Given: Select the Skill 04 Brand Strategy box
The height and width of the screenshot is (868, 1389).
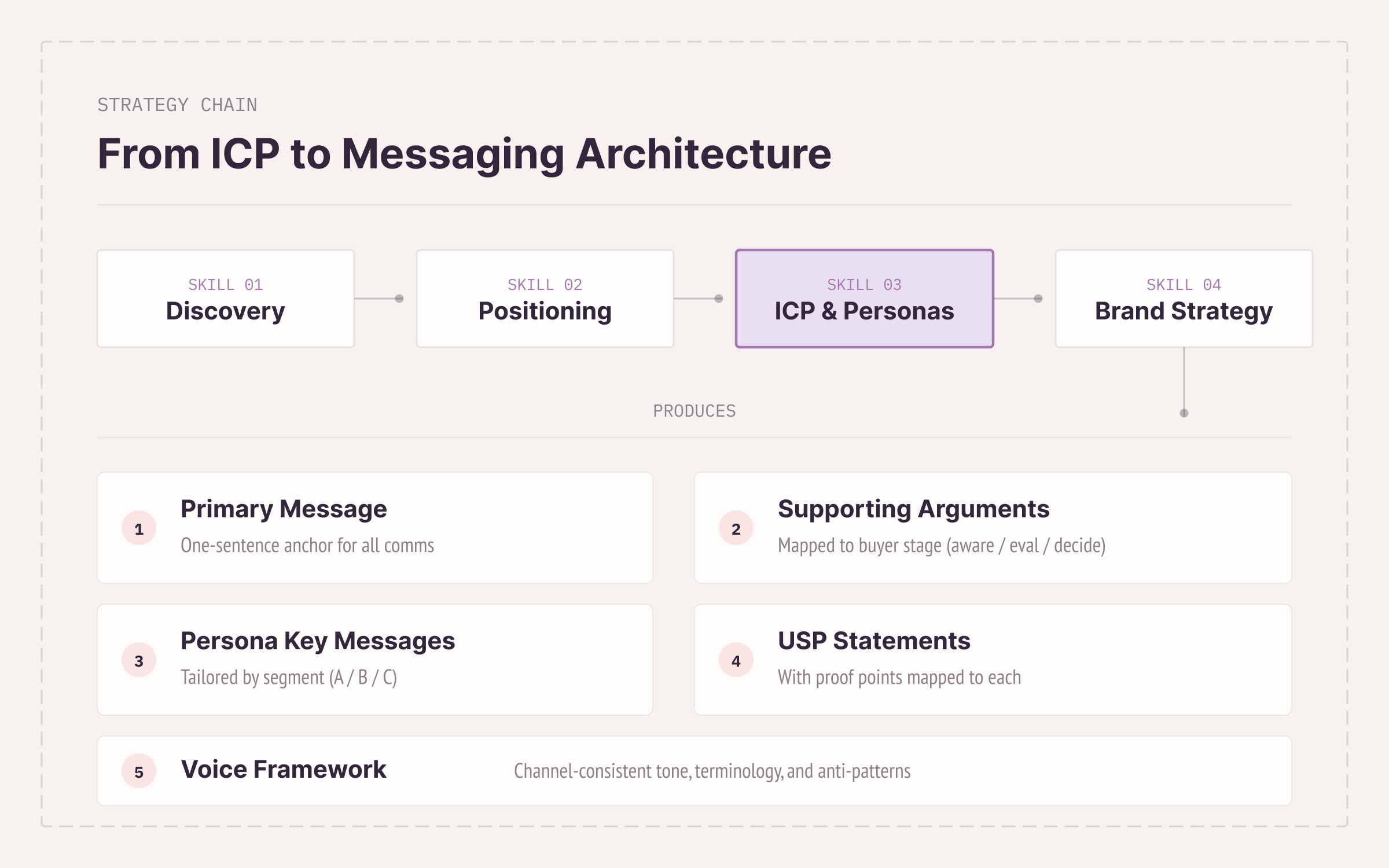Looking at the screenshot, I should point(1184,299).
